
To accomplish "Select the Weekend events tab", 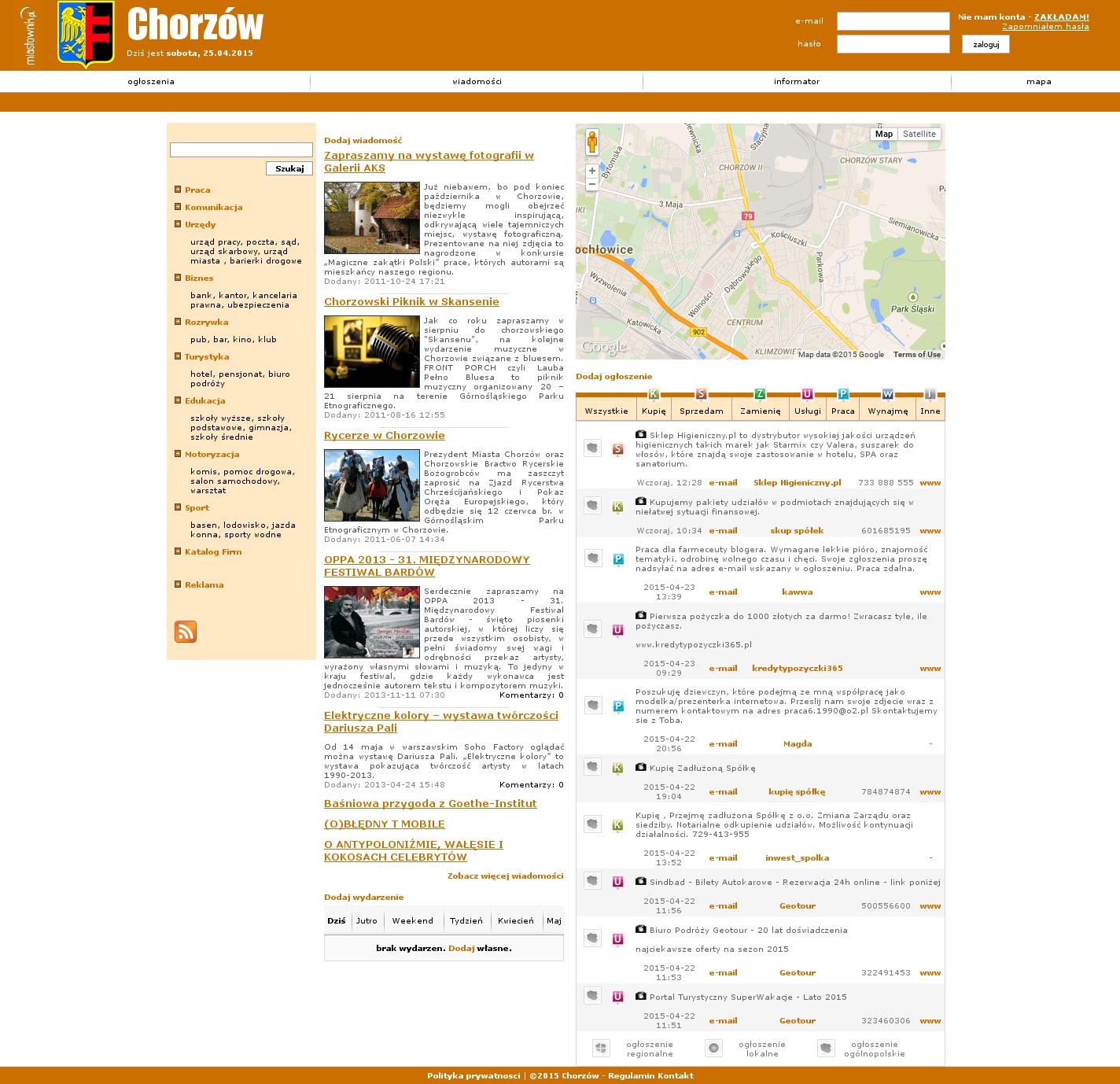I will point(412,920).
